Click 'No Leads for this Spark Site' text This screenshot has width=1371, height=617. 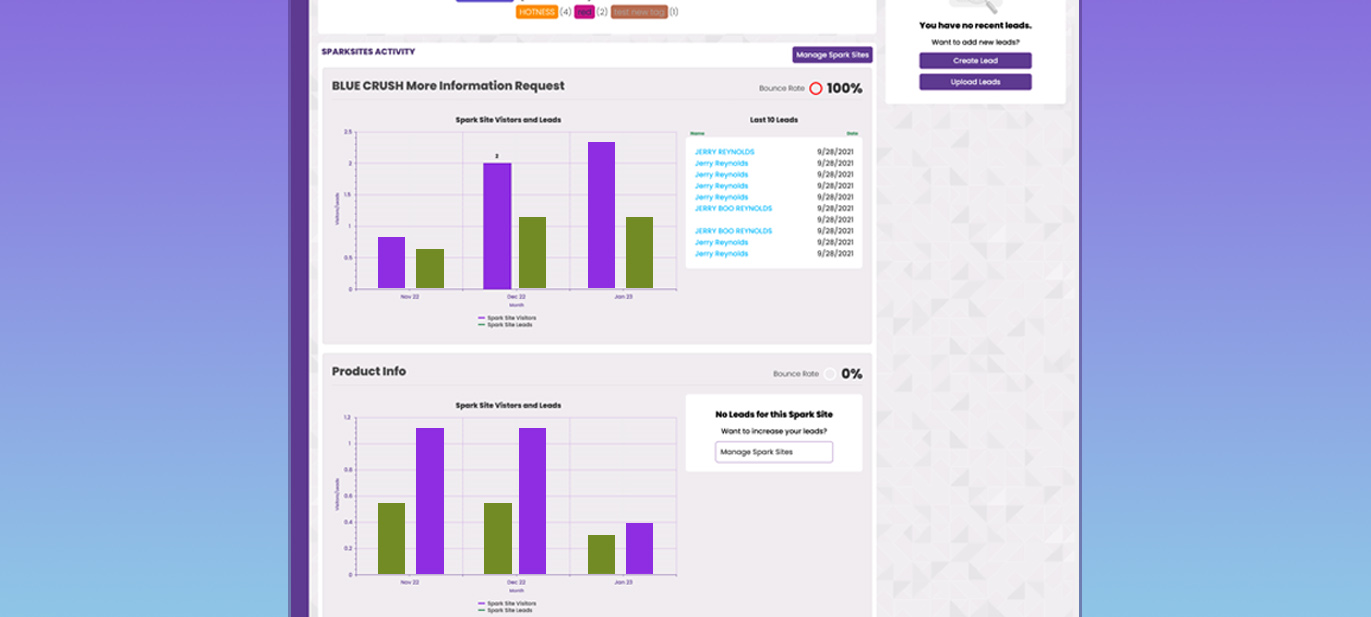[x=774, y=414]
